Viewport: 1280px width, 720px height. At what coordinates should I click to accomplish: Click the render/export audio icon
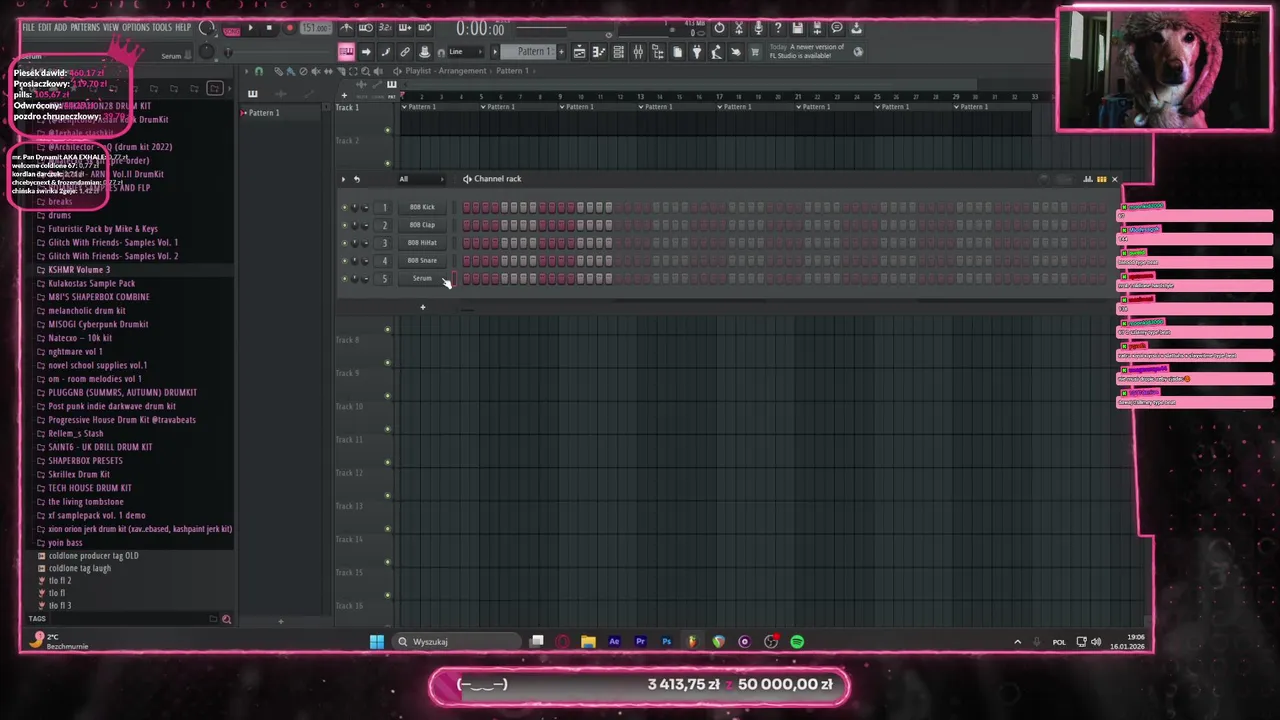[x=817, y=28]
